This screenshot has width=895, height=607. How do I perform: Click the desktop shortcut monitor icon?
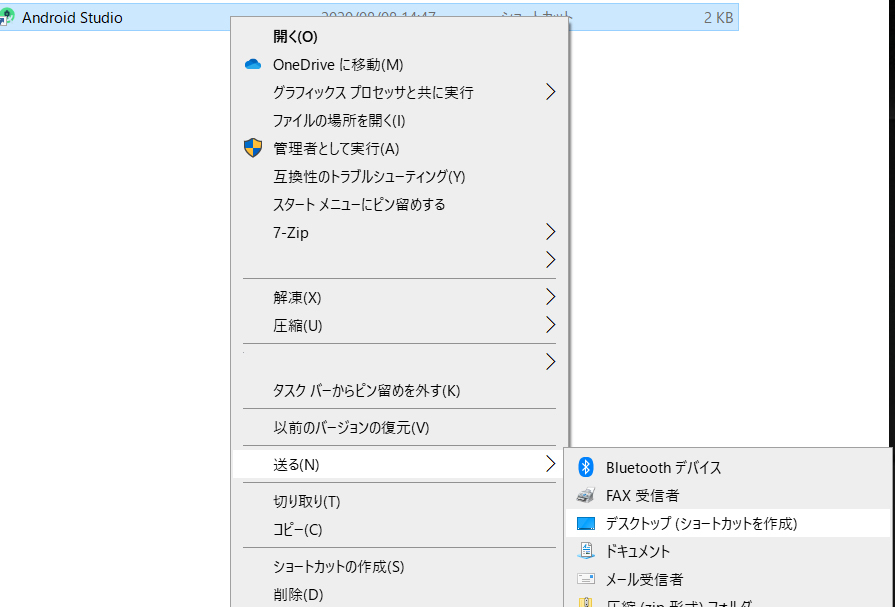(586, 523)
